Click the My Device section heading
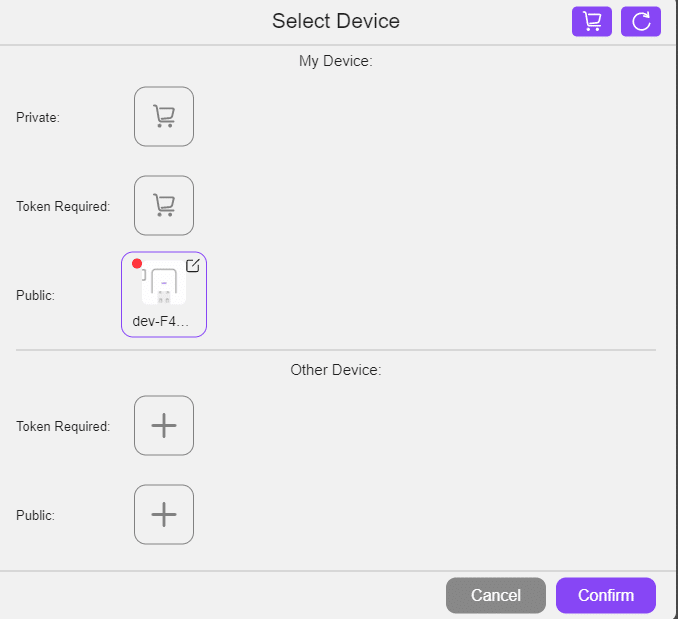 coord(336,61)
